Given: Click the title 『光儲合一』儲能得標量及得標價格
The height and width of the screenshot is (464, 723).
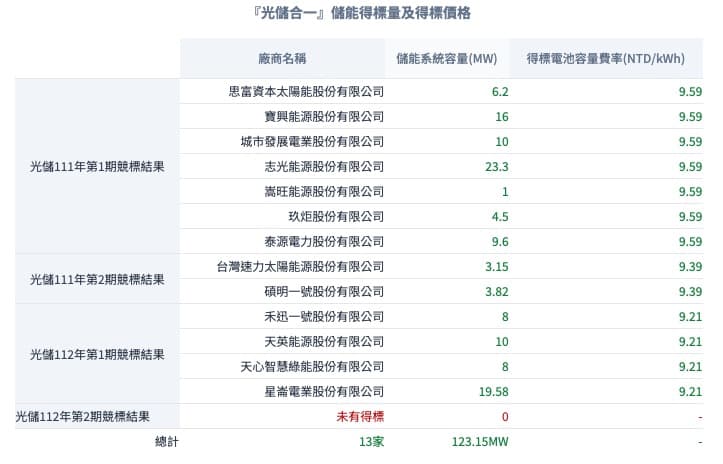Looking at the screenshot, I should (x=362, y=13).
